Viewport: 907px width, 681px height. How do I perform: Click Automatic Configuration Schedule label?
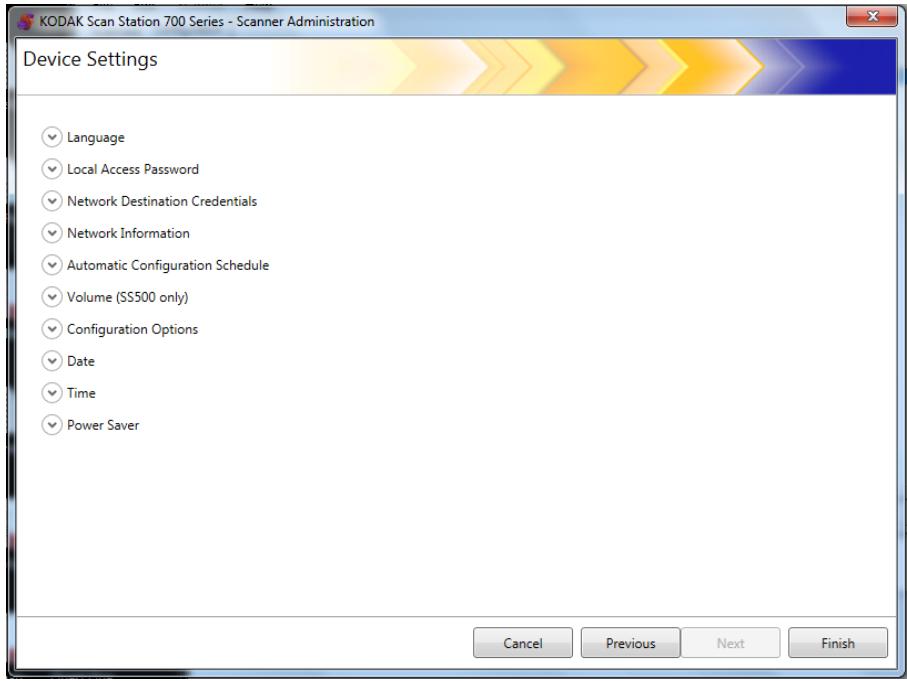coord(168,265)
